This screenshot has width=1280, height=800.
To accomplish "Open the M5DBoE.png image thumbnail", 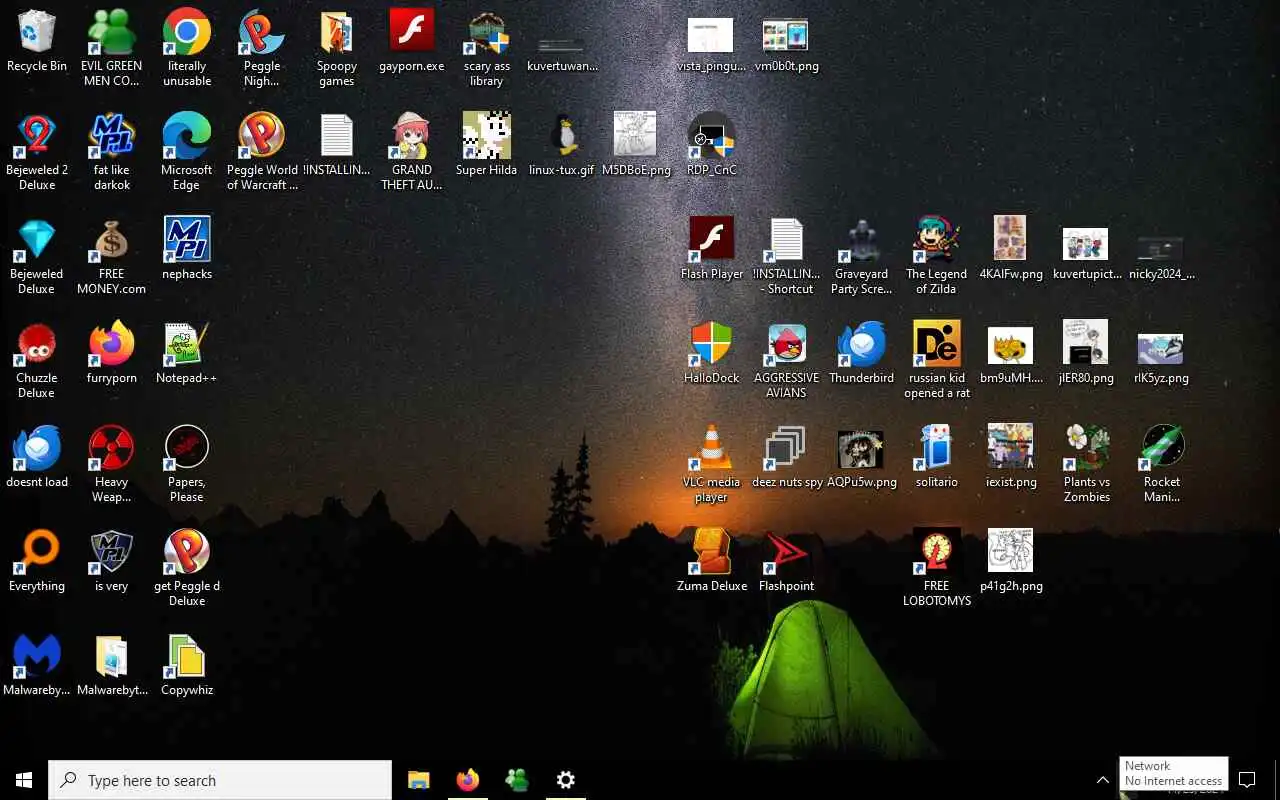I will (636, 144).
